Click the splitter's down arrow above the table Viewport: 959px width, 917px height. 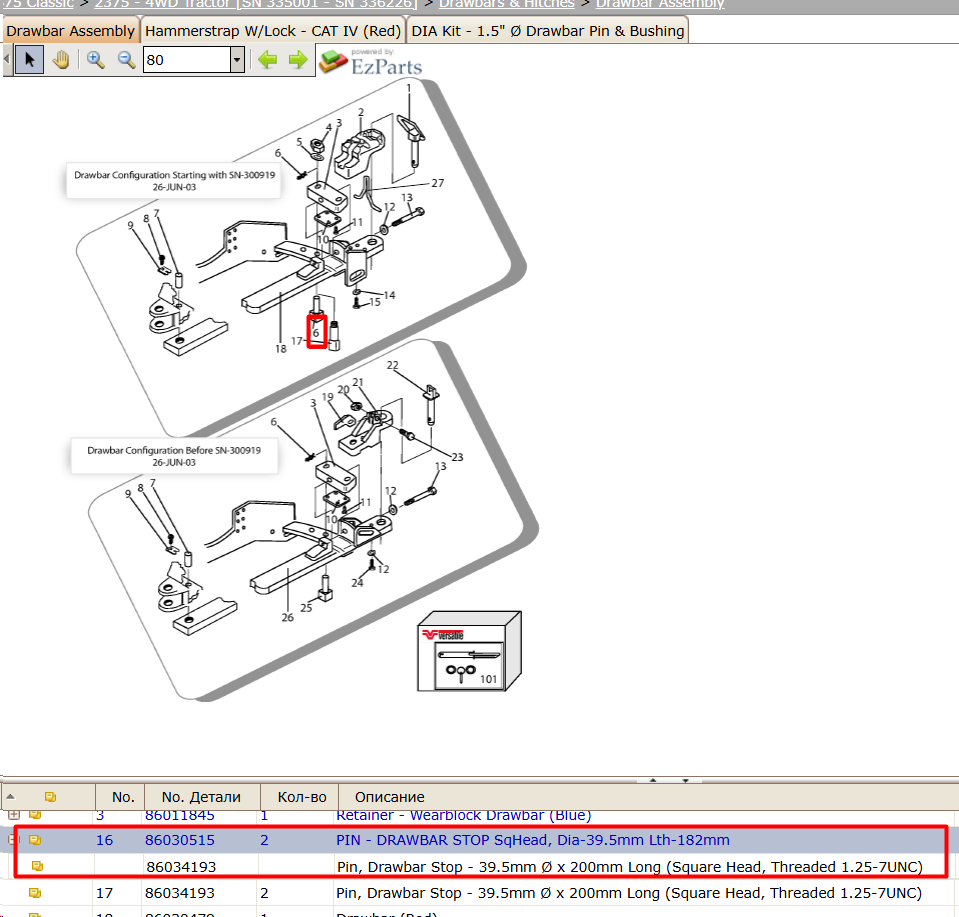click(x=685, y=780)
